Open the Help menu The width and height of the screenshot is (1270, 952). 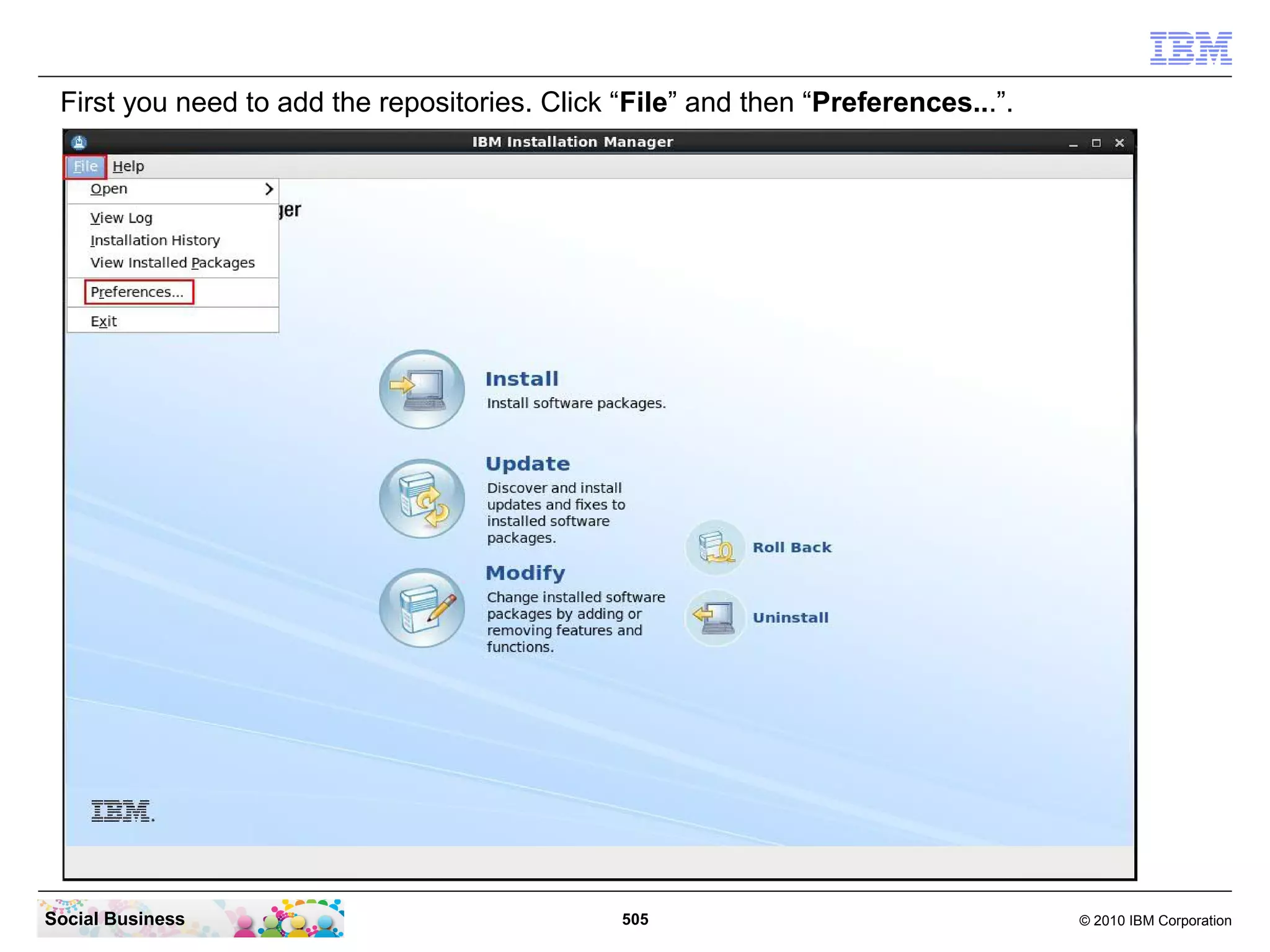click(x=128, y=166)
